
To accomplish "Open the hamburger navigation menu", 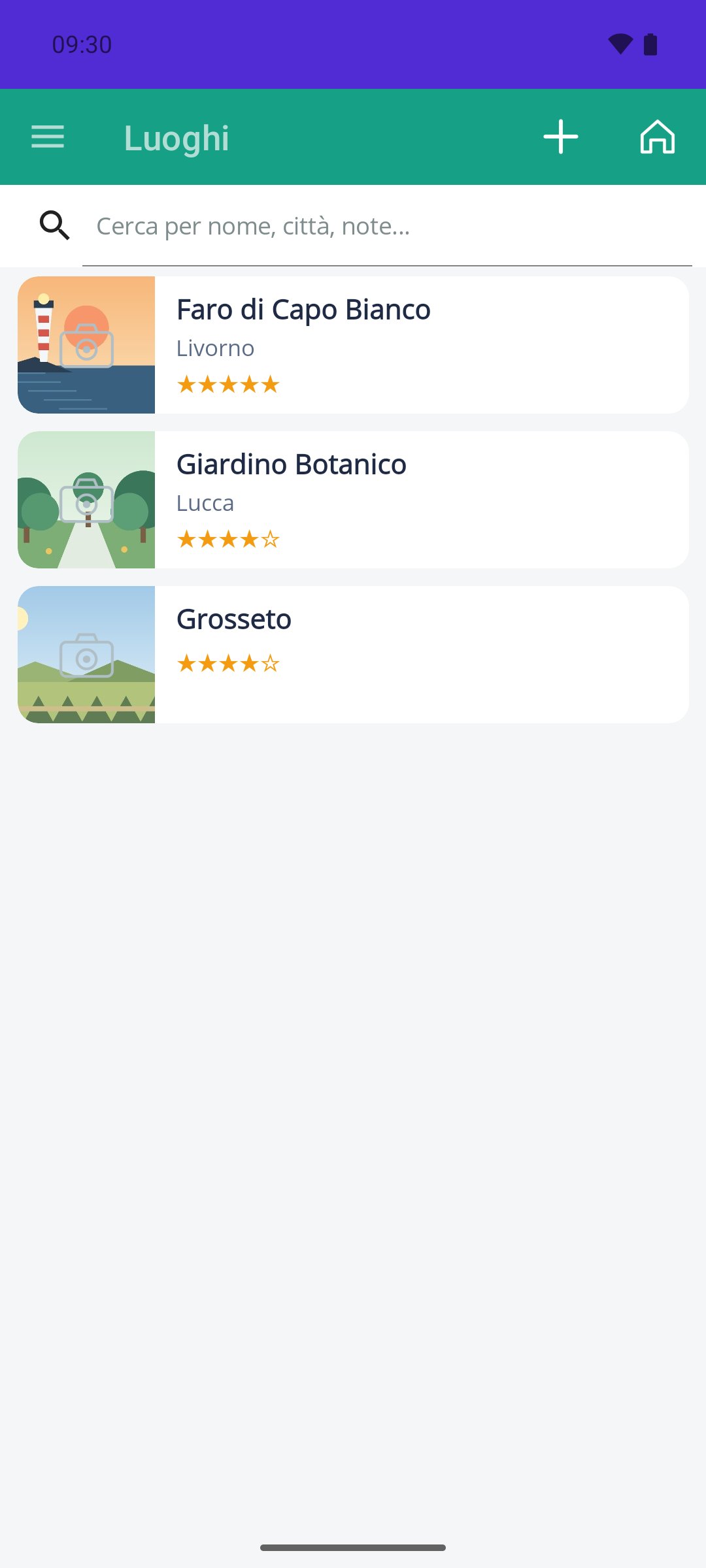I will click(x=48, y=137).
